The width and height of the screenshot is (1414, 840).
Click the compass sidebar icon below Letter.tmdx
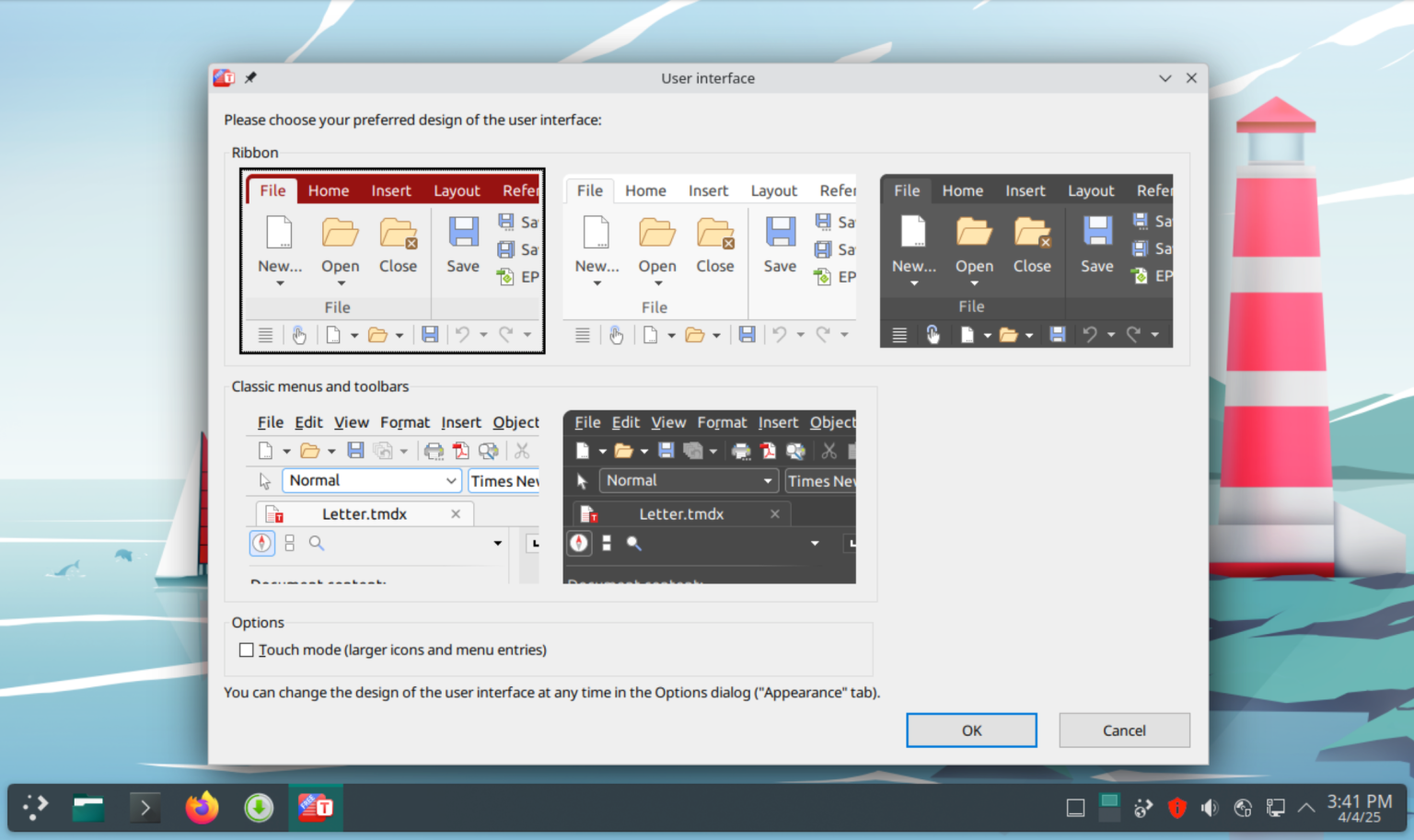pyautogui.click(x=261, y=543)
